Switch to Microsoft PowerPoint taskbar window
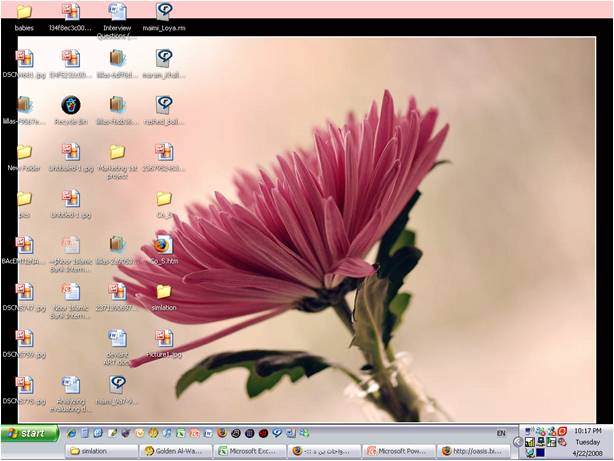Screen dimensions: 614x461 click(400, 451)
